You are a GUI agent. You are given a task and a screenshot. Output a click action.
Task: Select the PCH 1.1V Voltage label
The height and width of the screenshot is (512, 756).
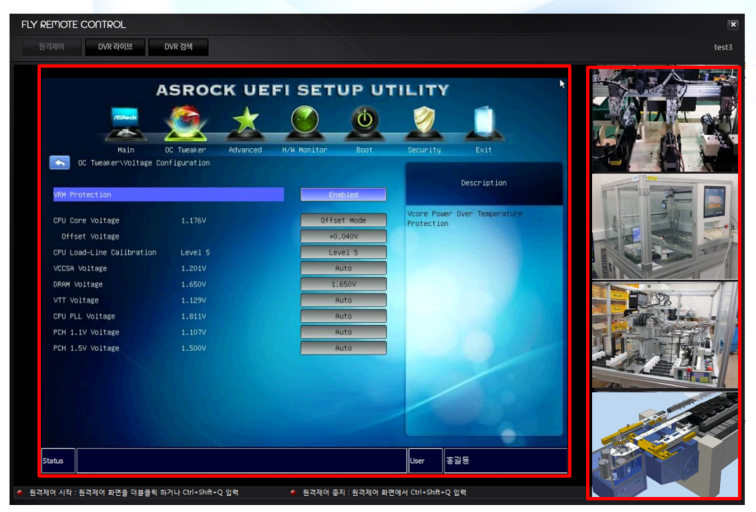pyautogui.click(x=86, y=332)
